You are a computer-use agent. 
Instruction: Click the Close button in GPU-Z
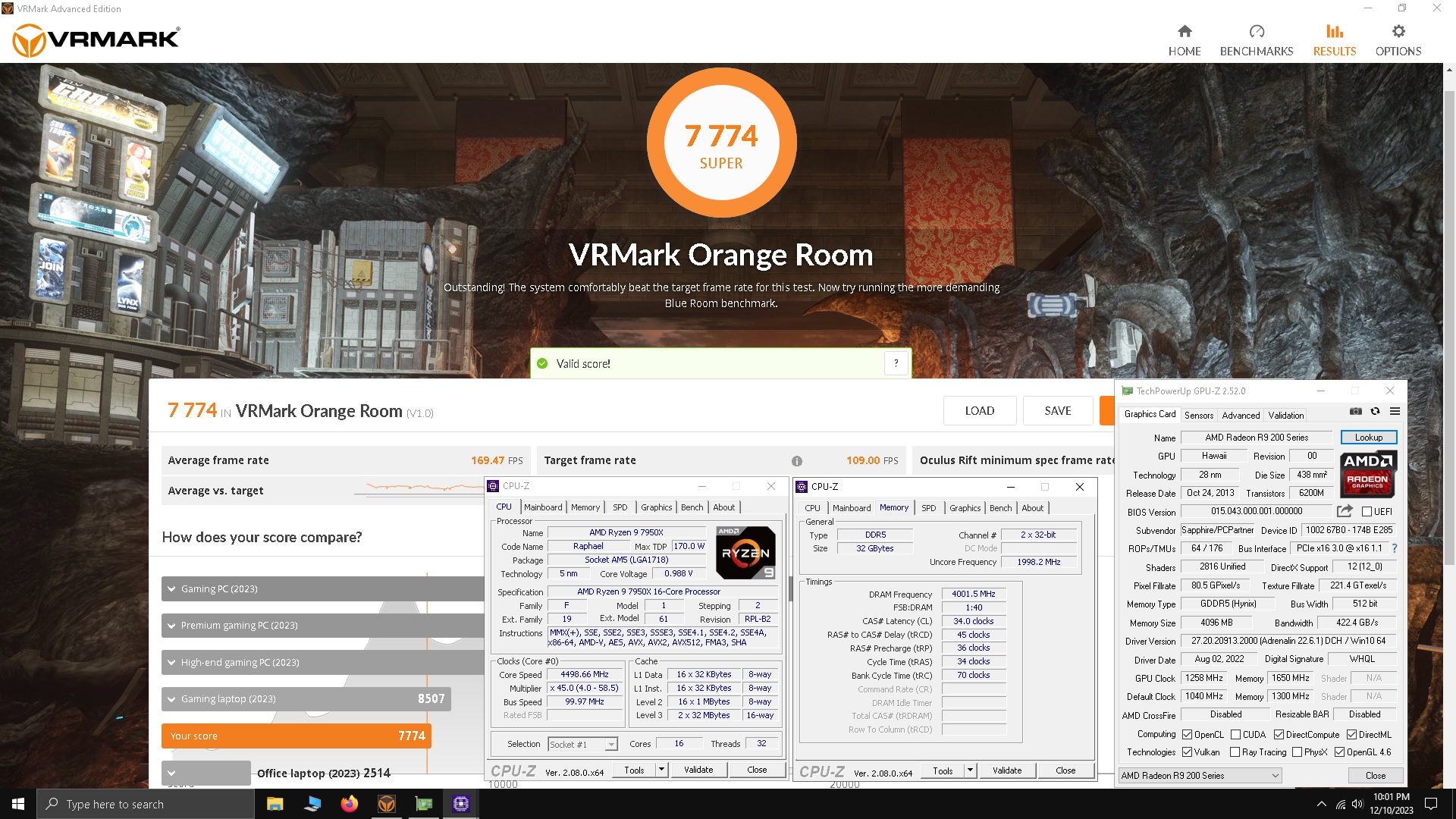(1375, 776)
